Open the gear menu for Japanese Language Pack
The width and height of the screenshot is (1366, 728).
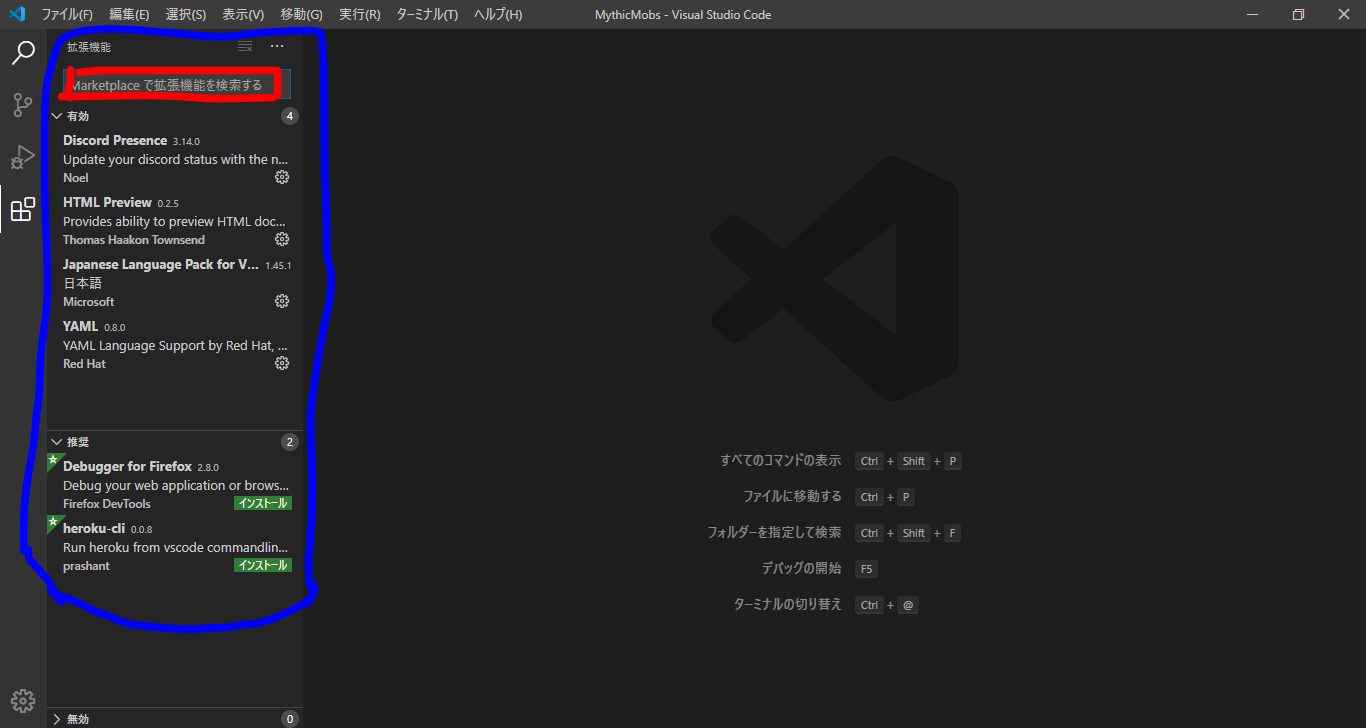pos(282,301)
